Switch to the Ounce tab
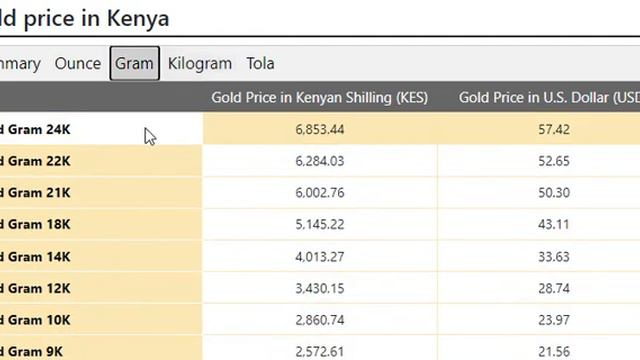 [78, 64]
